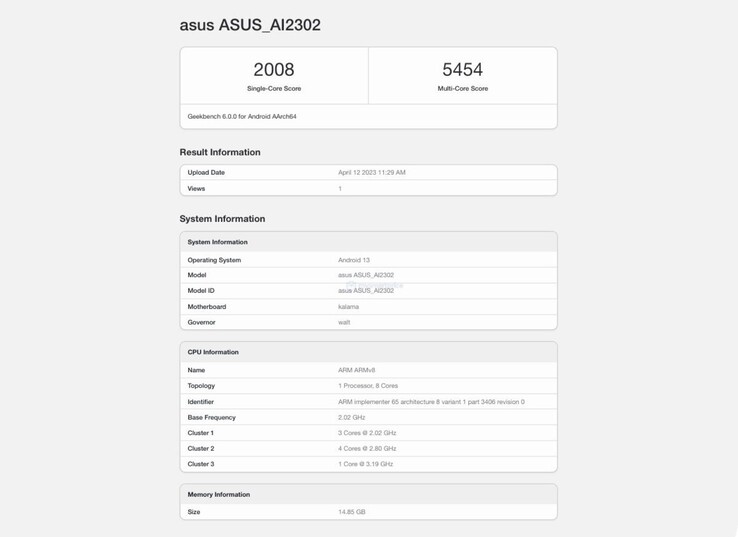Viewport: 738px width, 537px height.
Task: Select '1 Core @ 3.19 GHz' value
Action: point(366,464)
